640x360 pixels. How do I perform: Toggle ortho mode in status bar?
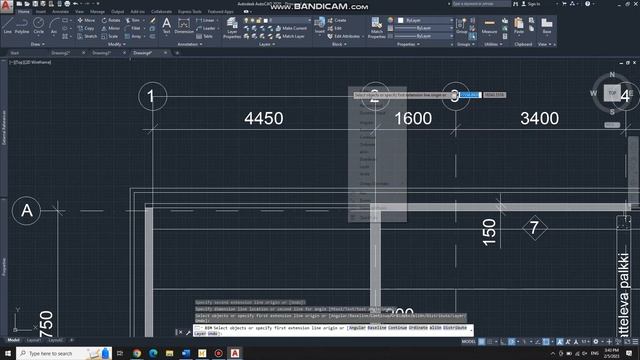(503, 342)
